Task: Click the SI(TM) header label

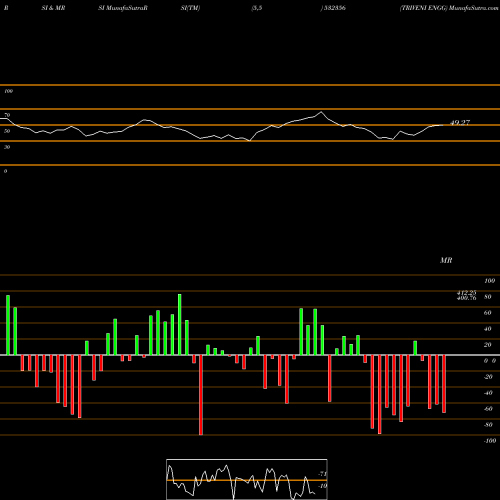Action: coord(190,8)
